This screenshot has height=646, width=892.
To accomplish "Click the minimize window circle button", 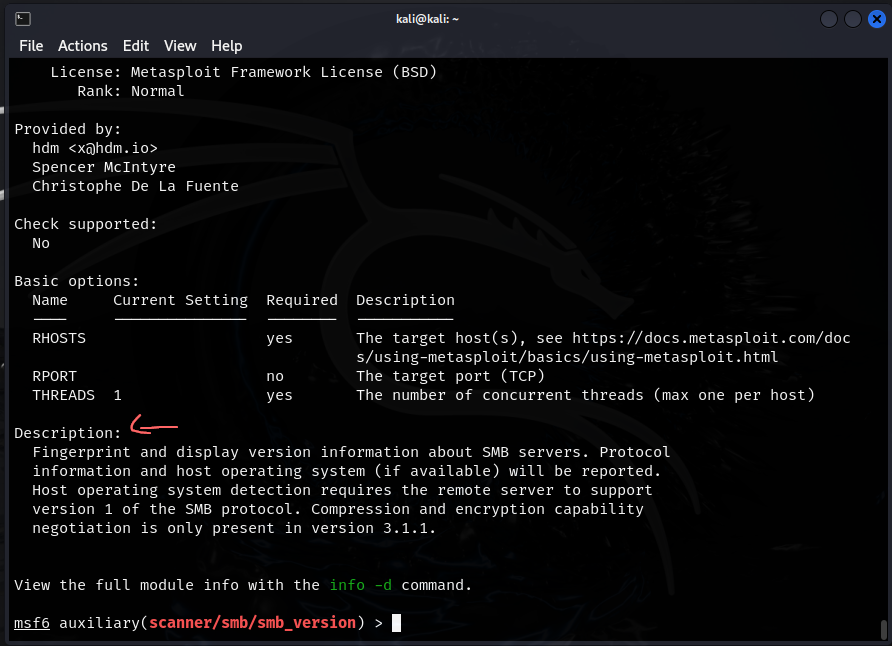I will [829, 19].
